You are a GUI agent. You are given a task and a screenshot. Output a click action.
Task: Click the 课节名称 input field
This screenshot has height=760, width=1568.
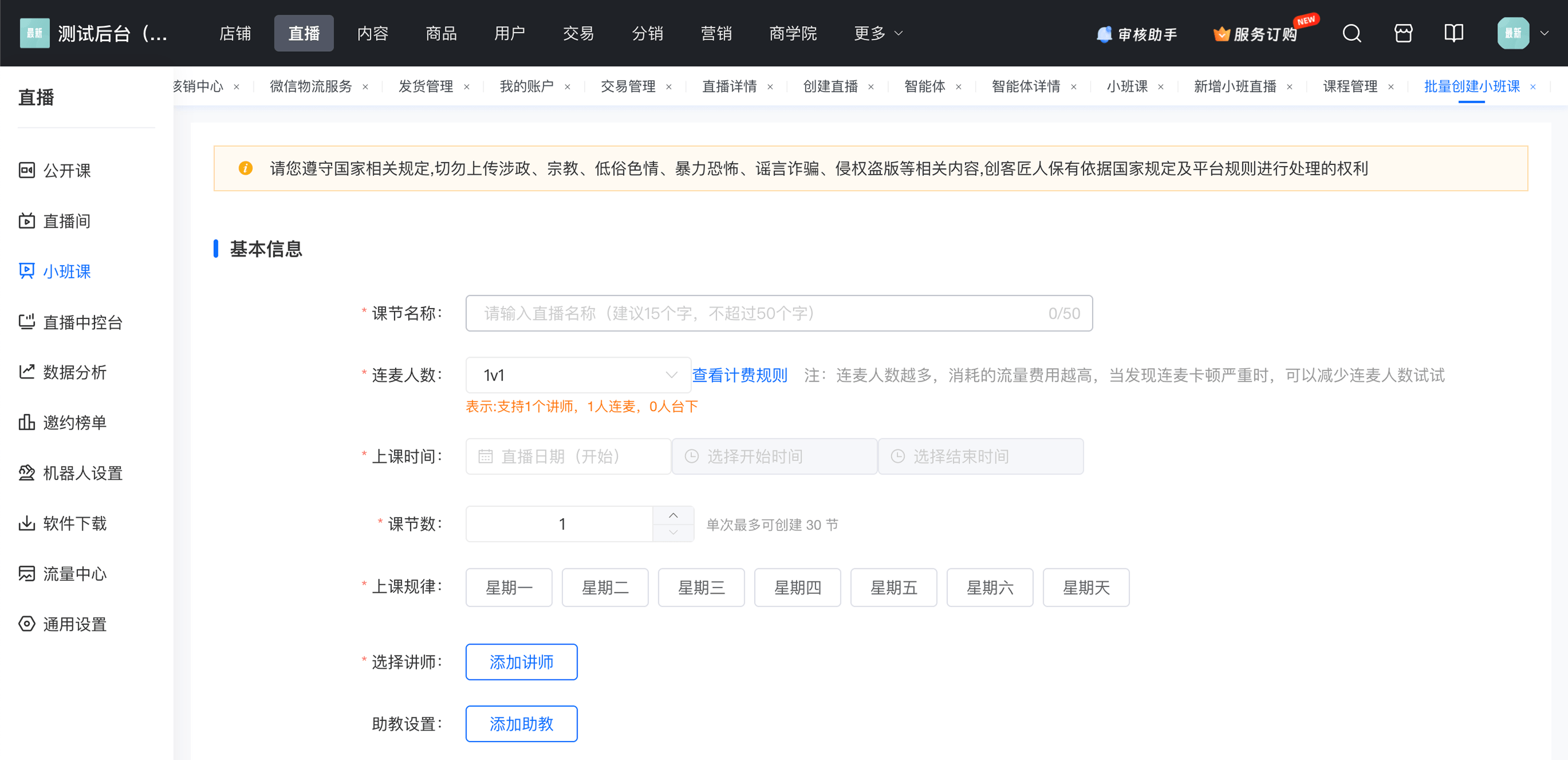tap(779, 314)
